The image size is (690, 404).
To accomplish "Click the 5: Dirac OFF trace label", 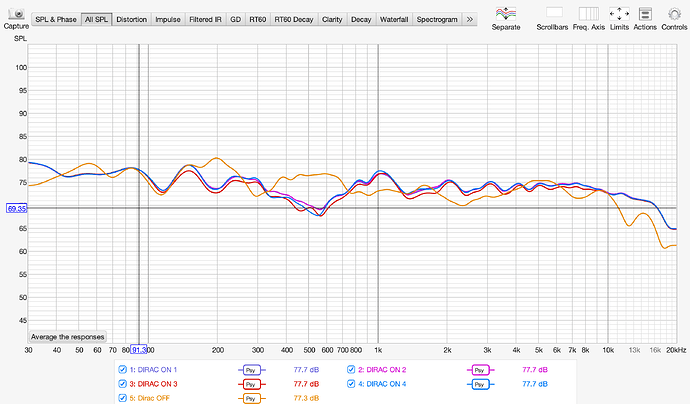I will coord(150,398).
